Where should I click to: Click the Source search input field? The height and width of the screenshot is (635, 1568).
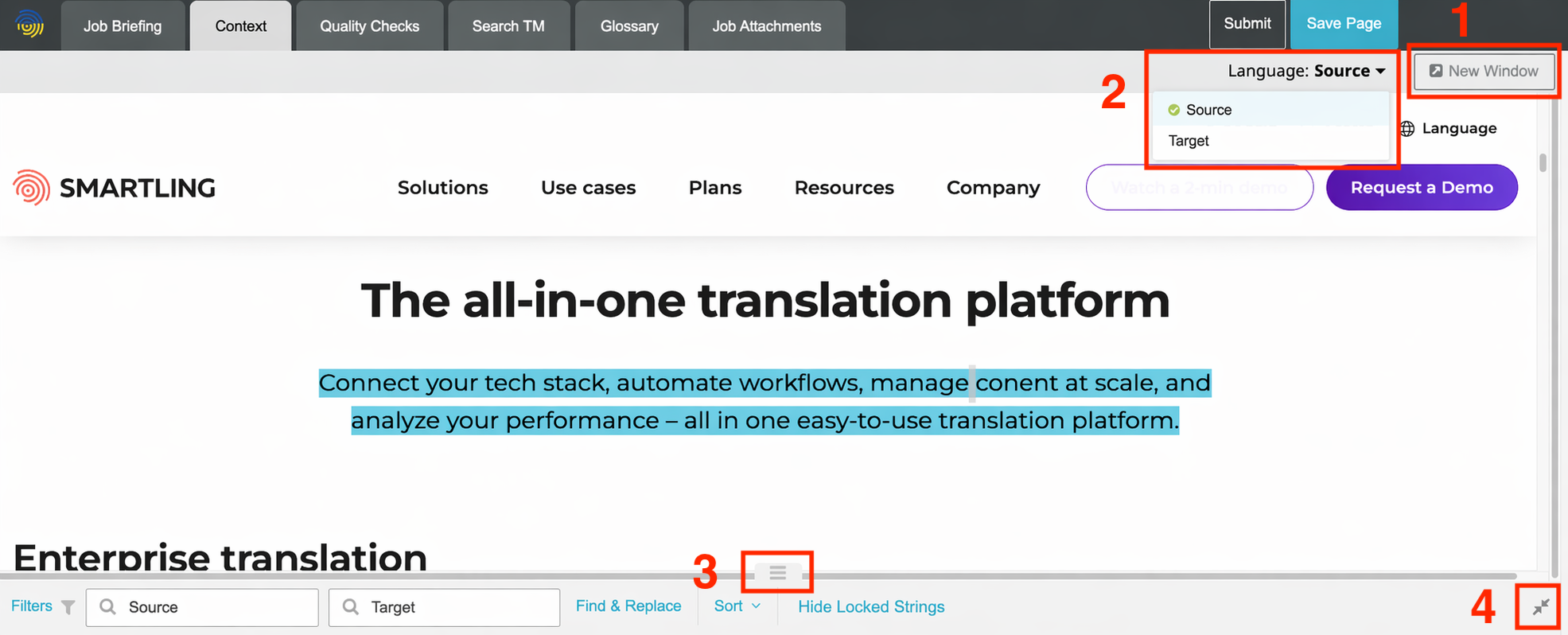[212, 607]
